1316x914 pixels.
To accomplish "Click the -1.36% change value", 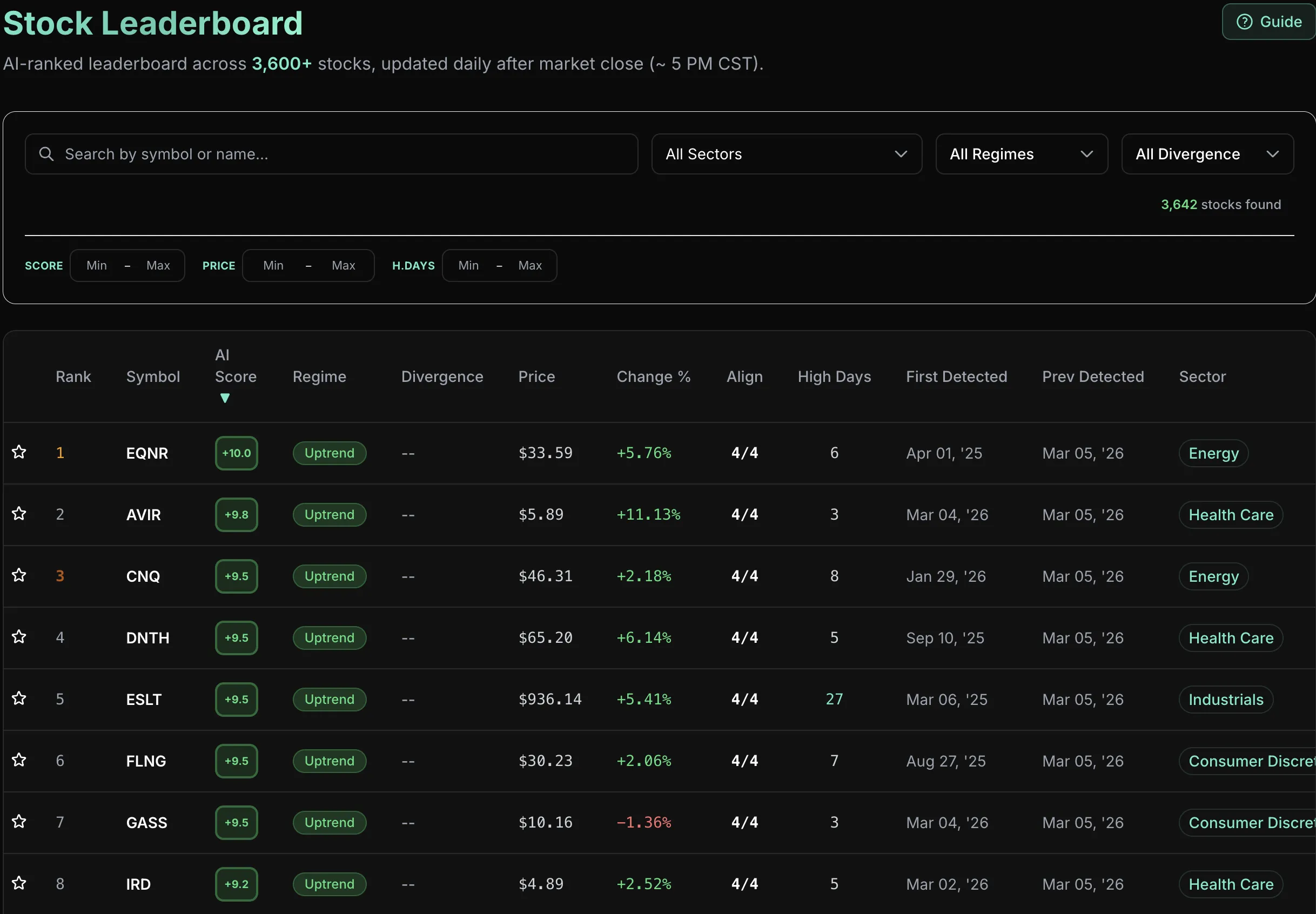I will click(643, 822).
